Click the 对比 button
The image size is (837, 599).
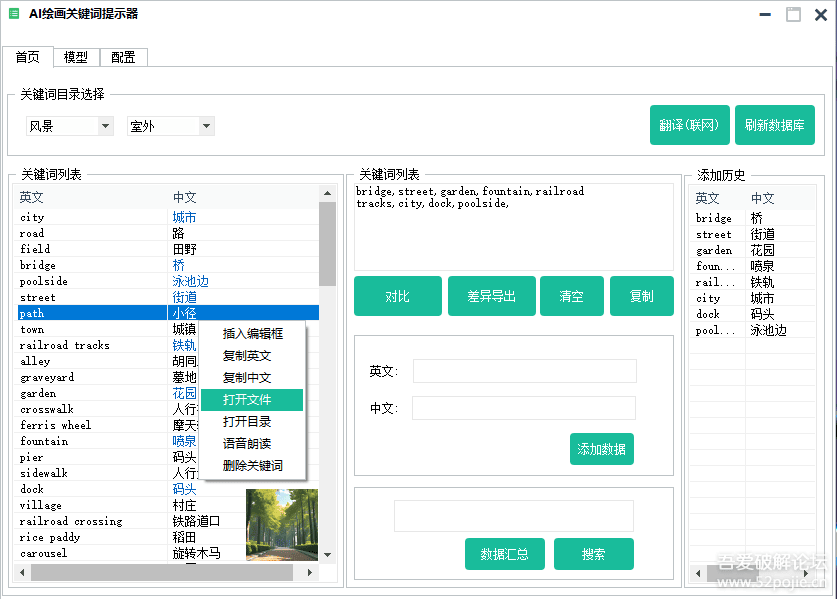coord(397,296)
